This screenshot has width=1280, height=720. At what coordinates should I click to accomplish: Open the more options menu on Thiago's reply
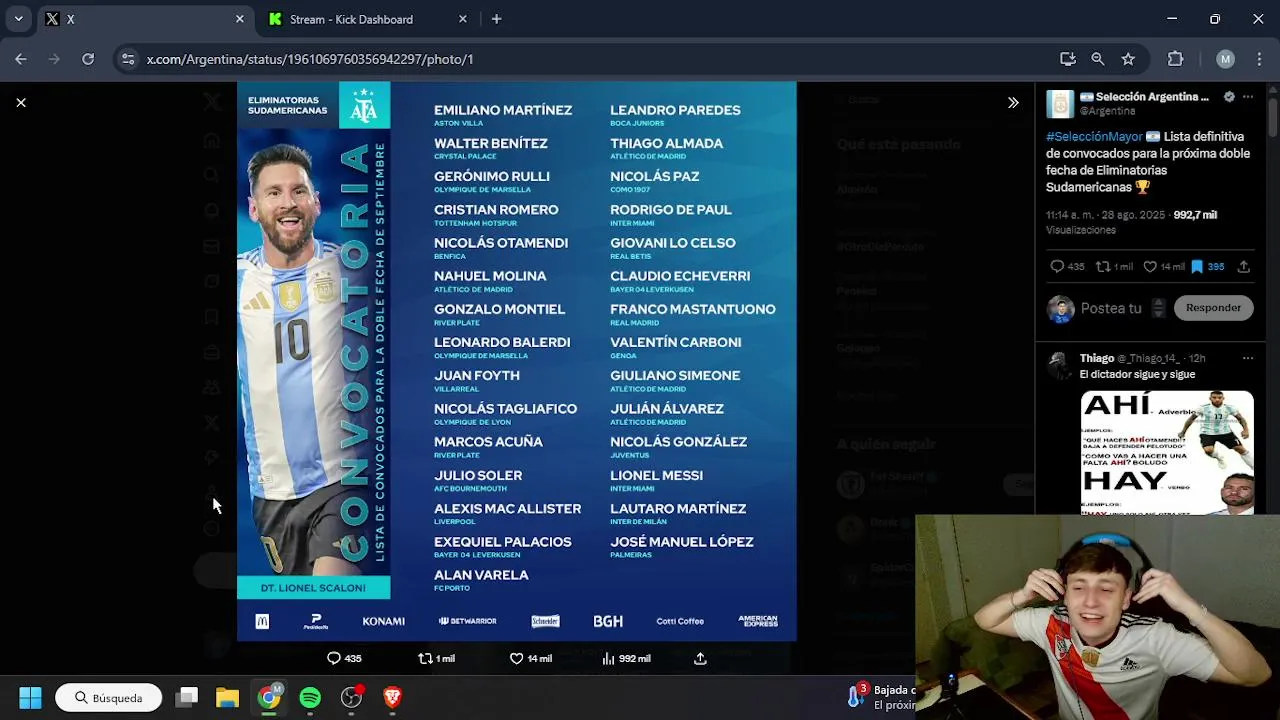tap(1248, 358)
